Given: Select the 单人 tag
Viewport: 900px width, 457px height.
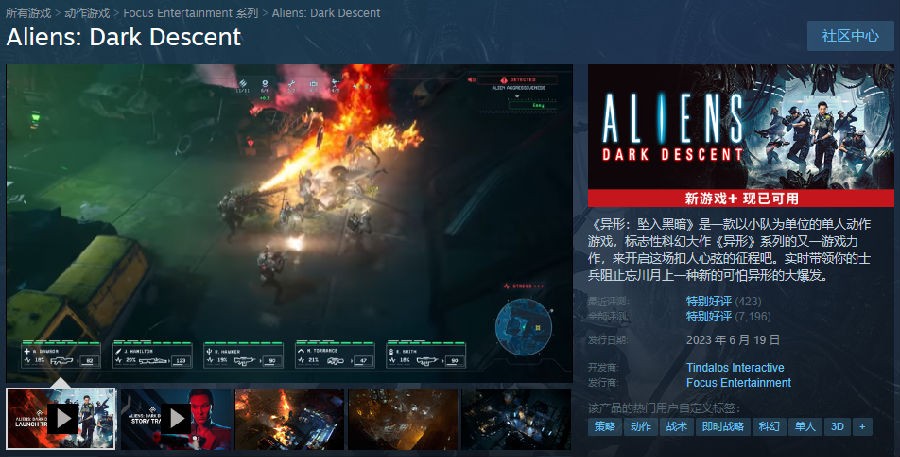Looking at the screenshot, I should (805, 427).
